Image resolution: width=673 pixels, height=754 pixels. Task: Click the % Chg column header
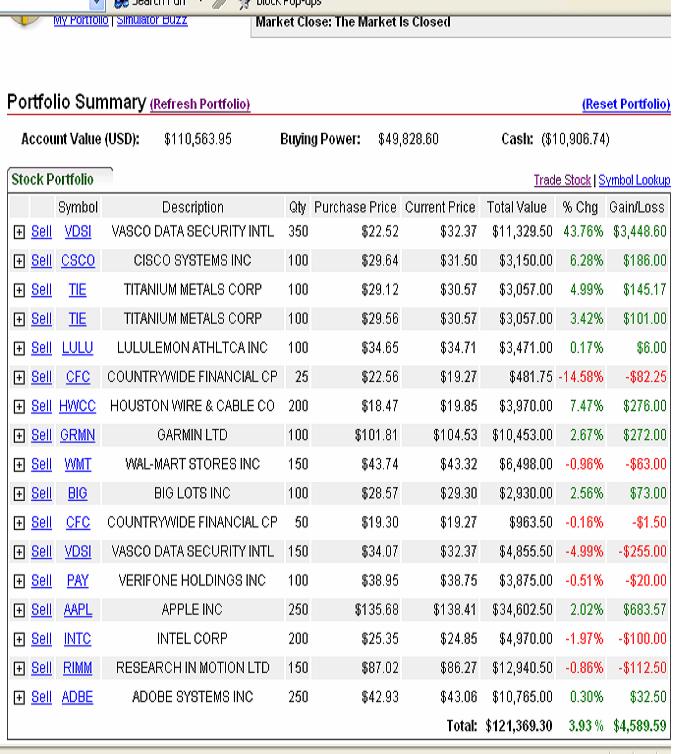580,207
